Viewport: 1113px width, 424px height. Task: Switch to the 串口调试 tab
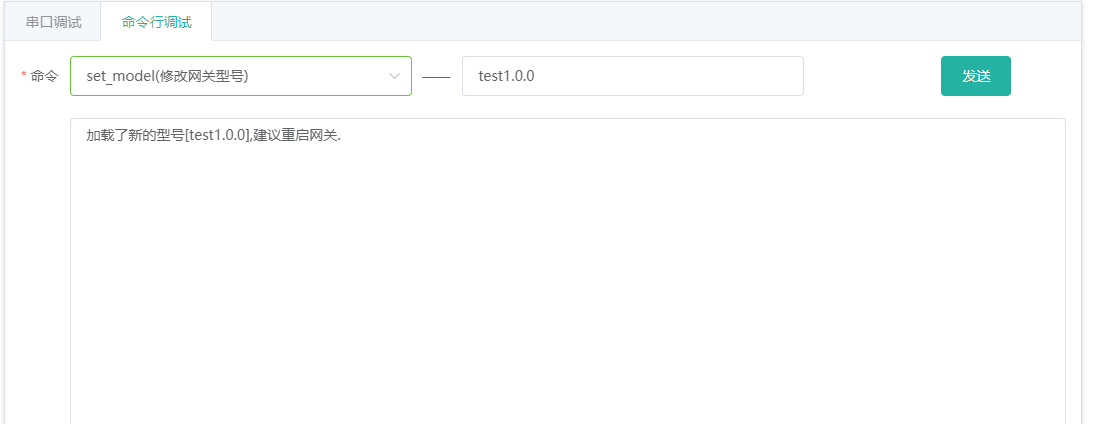[53, 22]
